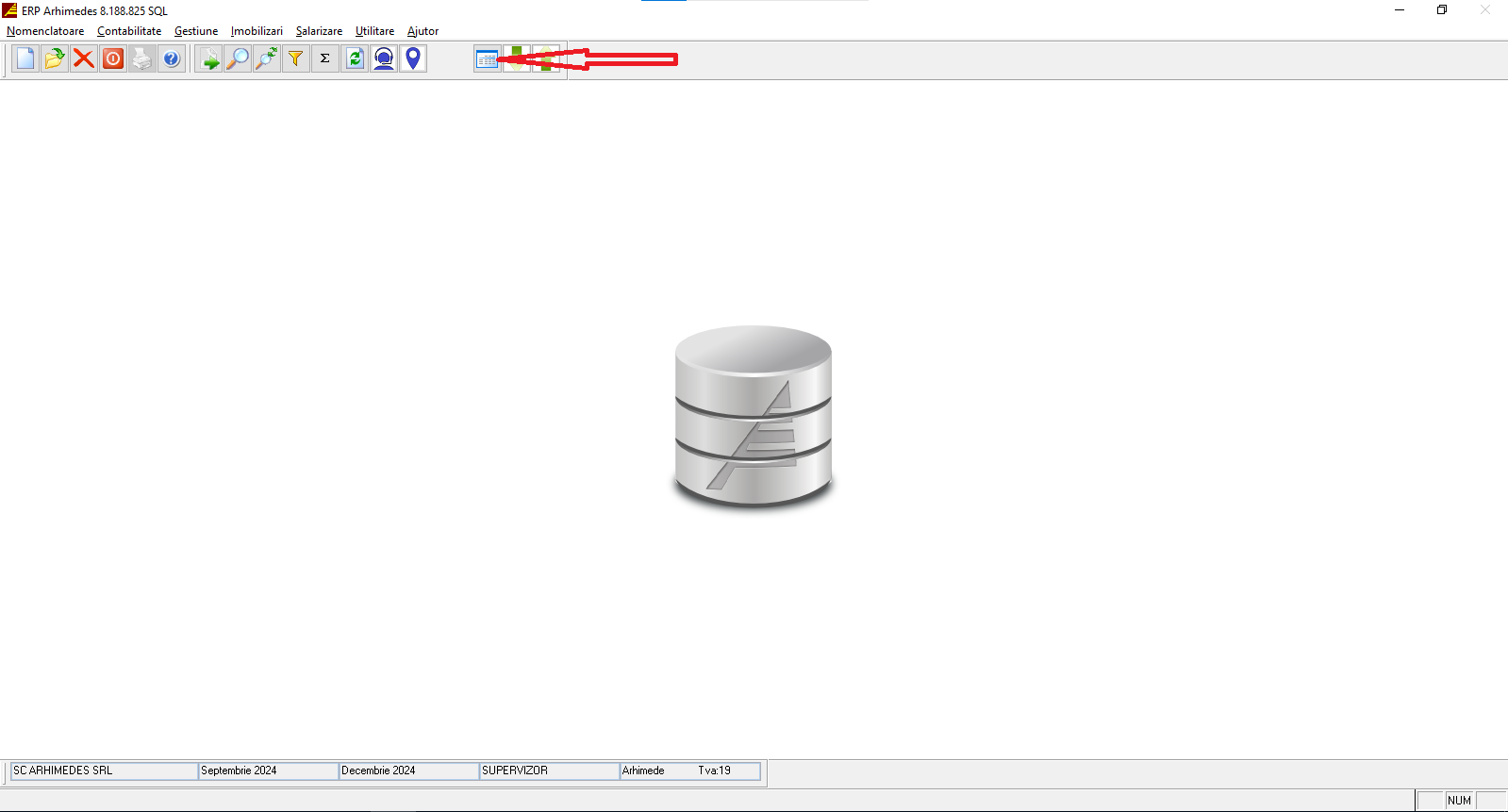Click the open folder icon

[x=55, y=58]
